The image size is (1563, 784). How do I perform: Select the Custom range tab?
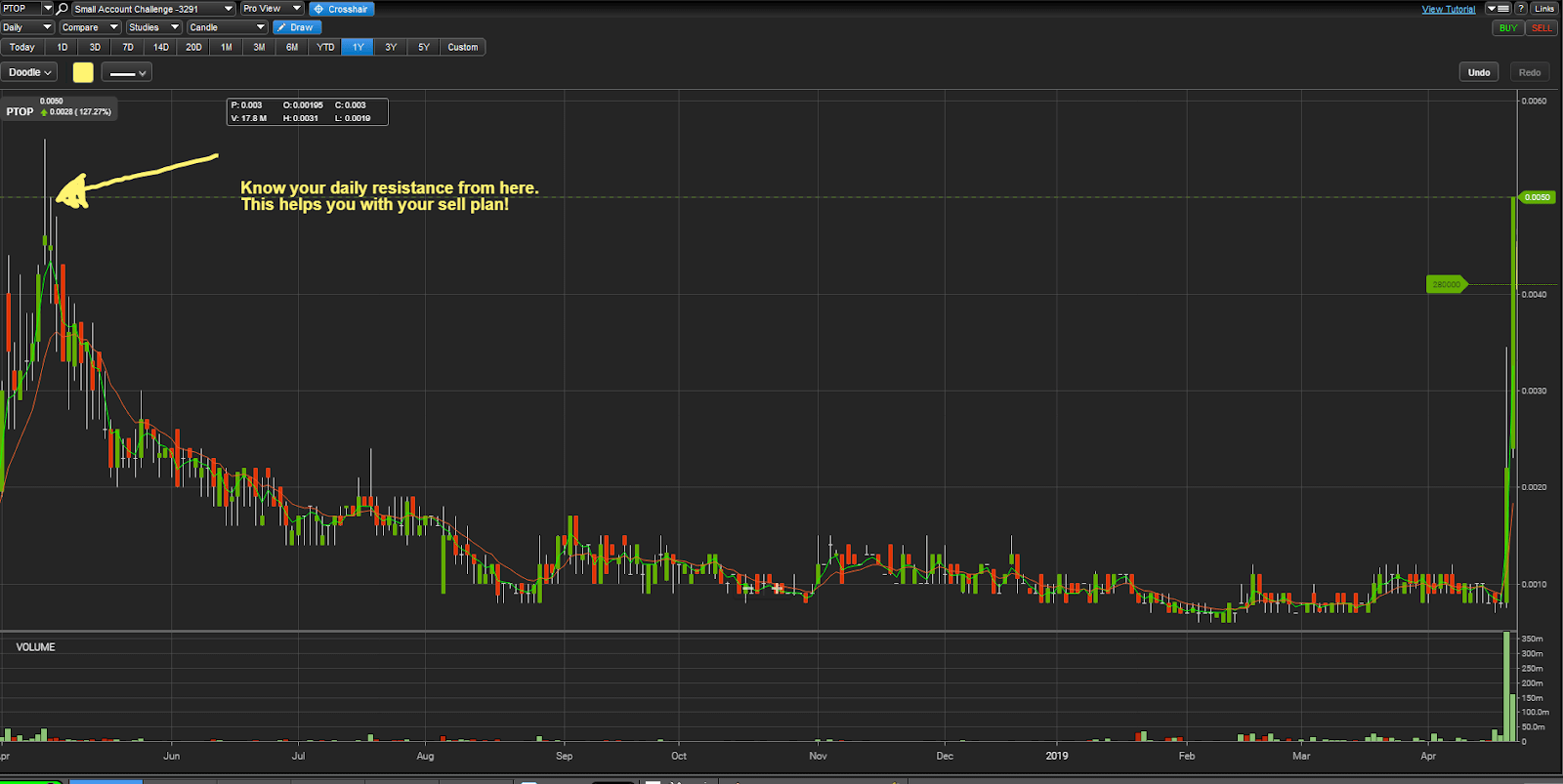pos(463,47)
